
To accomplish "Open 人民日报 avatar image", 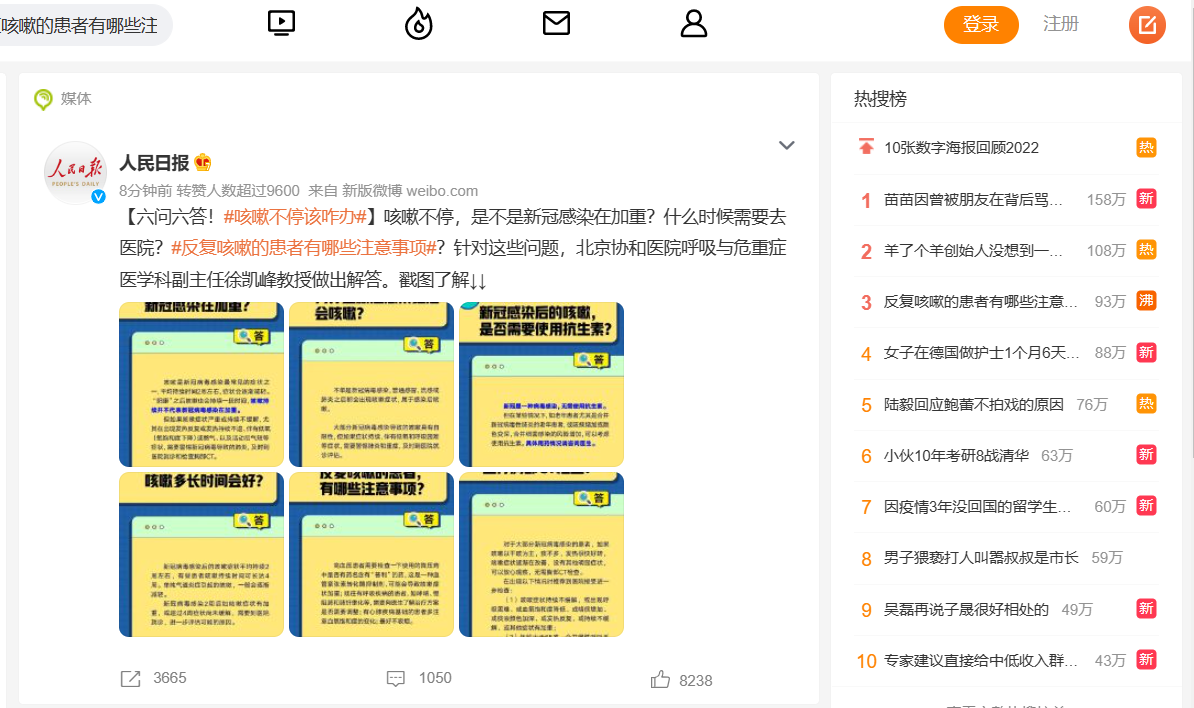I will click(x=75, y=173).
